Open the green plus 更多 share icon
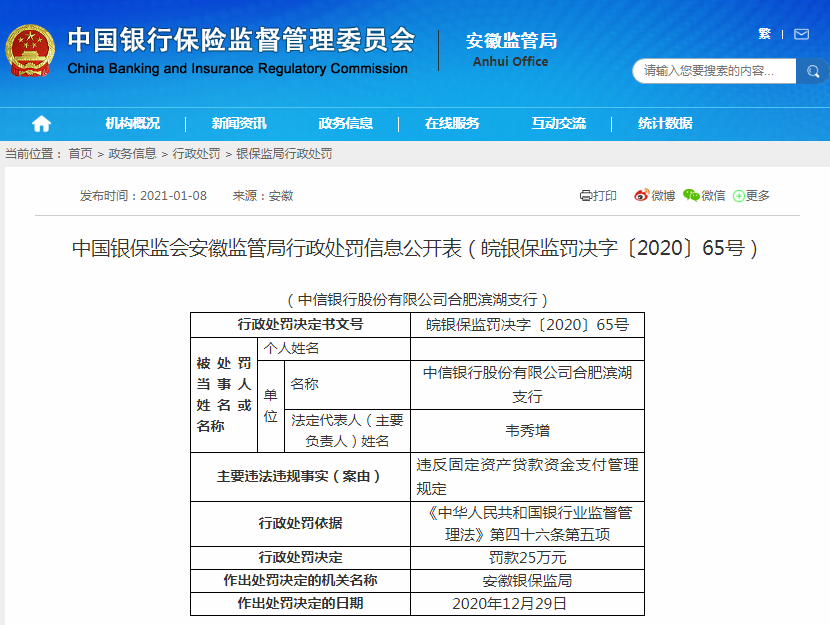 pos(738,196)
